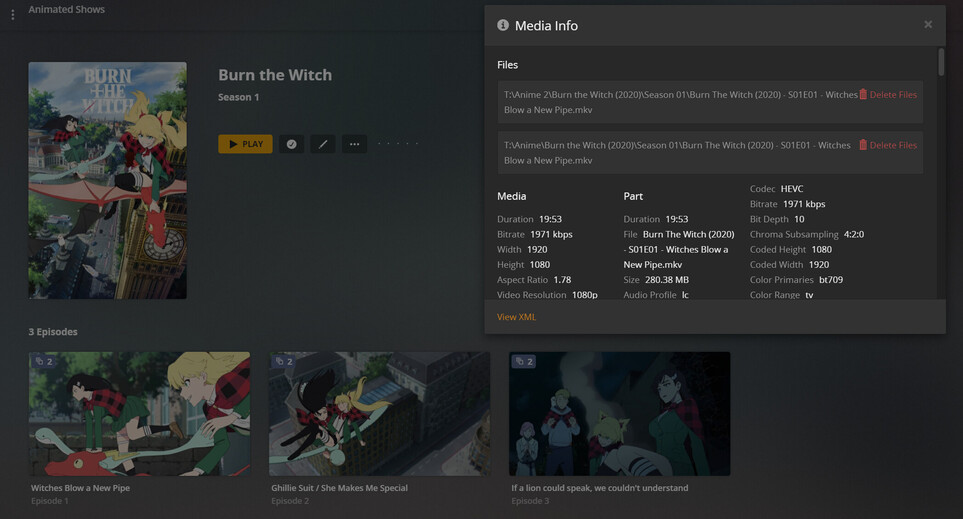
Task: Click the Coded Height 1080 value
Action: [x=821, y=249]
